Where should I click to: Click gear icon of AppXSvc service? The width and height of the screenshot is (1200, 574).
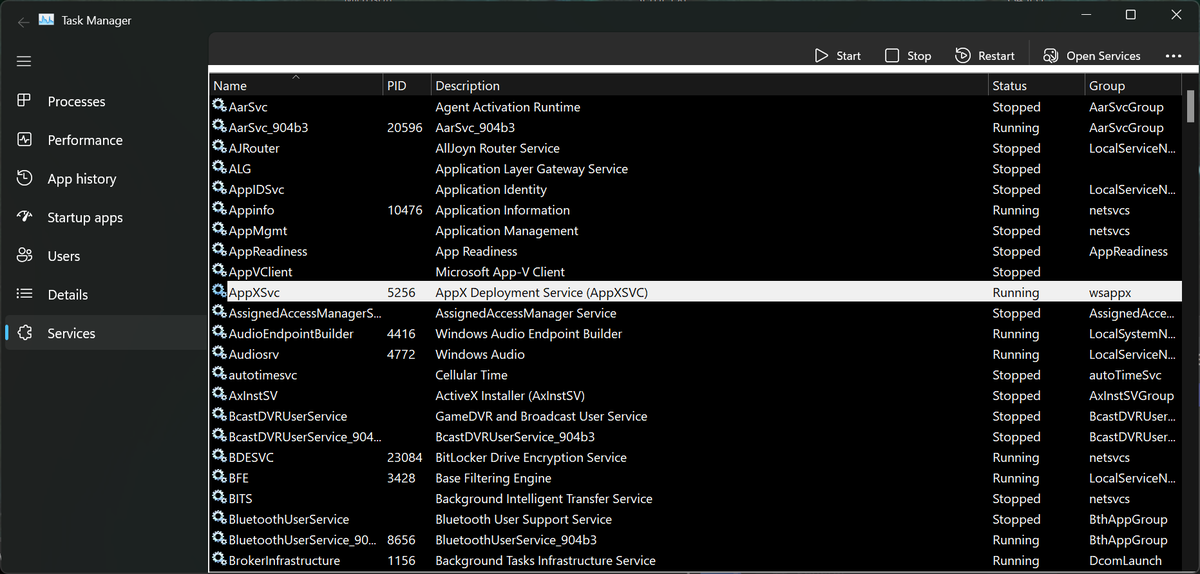tap(220, 292)
